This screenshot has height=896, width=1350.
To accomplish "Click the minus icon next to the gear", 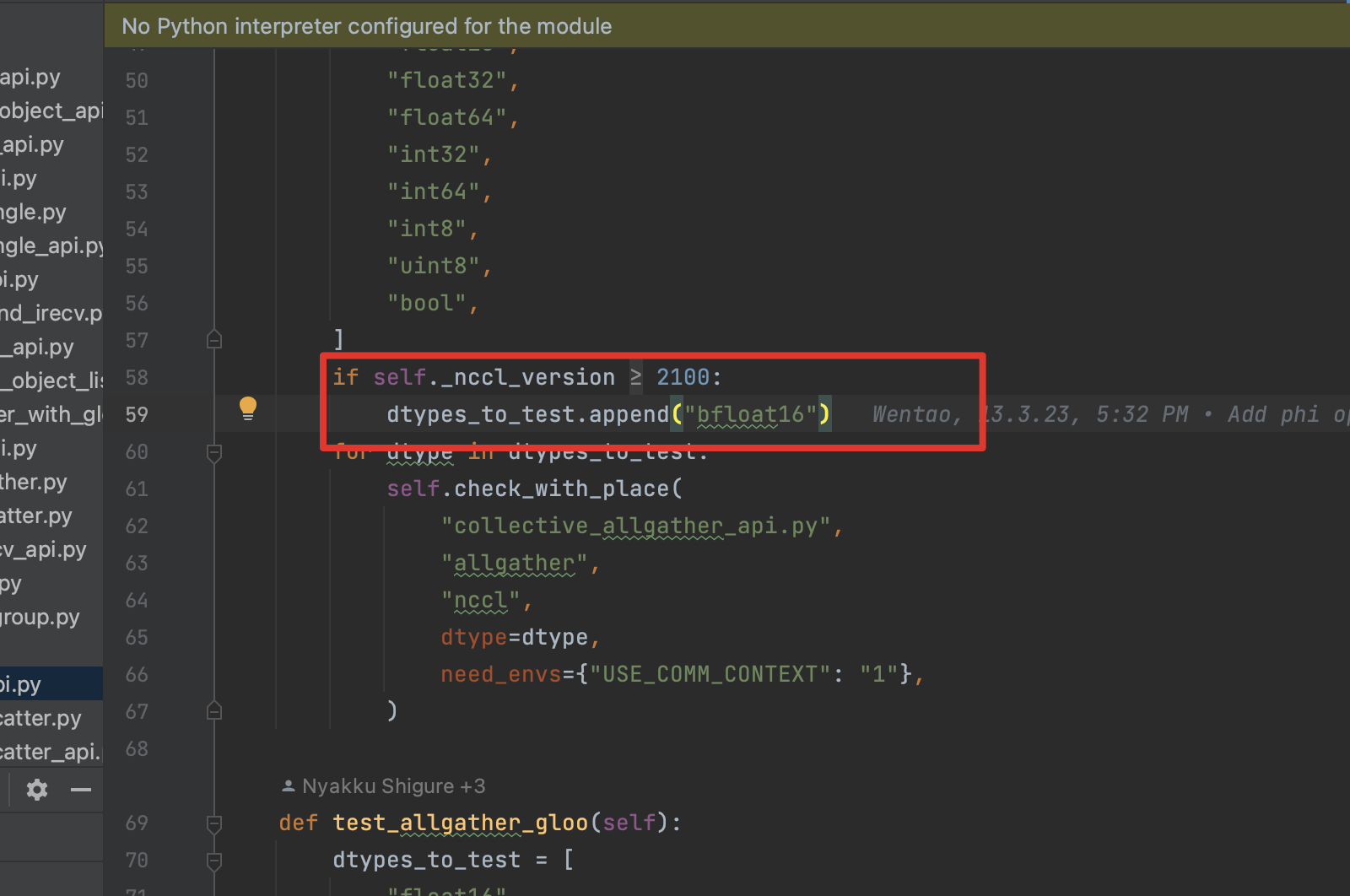I will pyautogui.click(x=81, y=790).
